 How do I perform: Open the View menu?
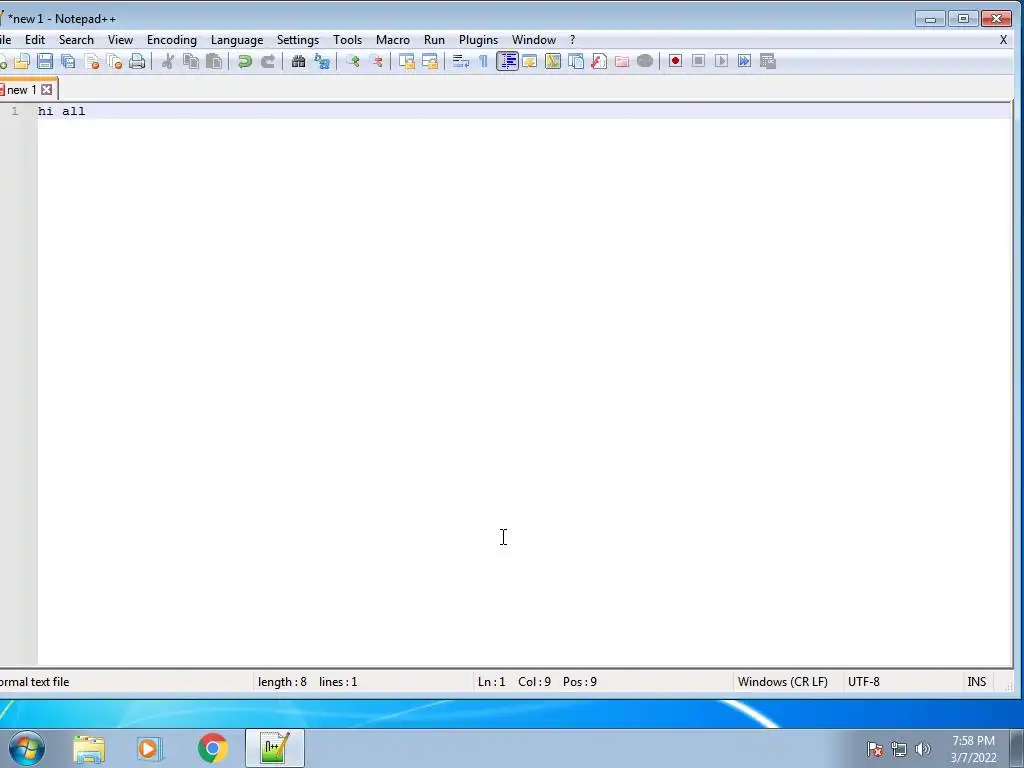[x=120, y=40]
